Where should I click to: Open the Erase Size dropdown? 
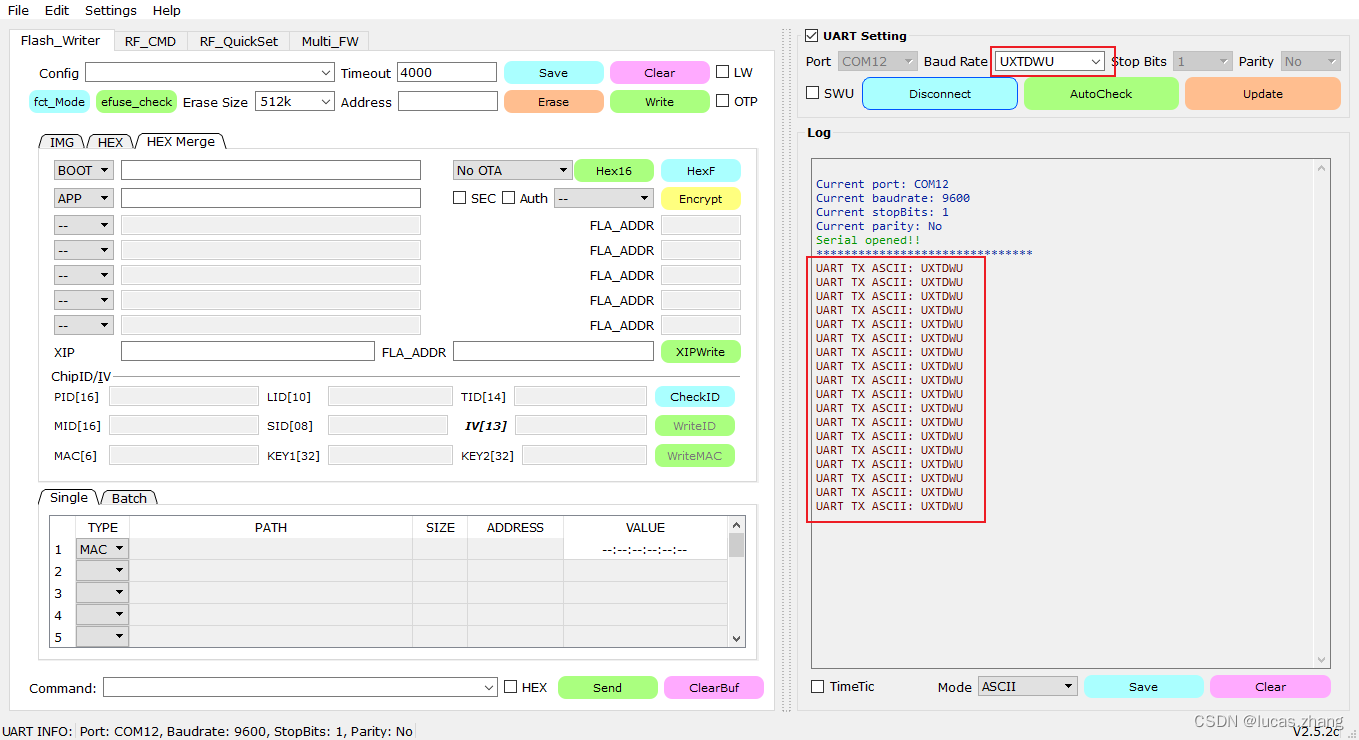click(294, 101)
